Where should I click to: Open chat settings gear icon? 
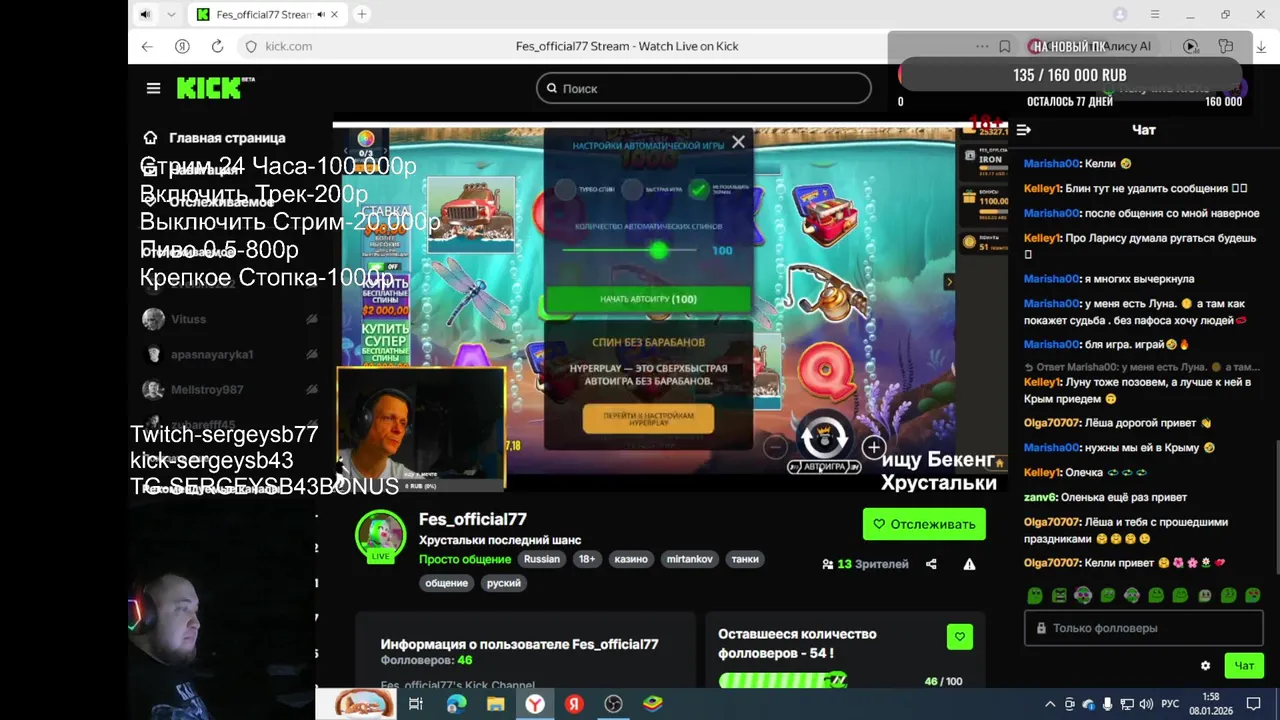(x=1205, y=665)
